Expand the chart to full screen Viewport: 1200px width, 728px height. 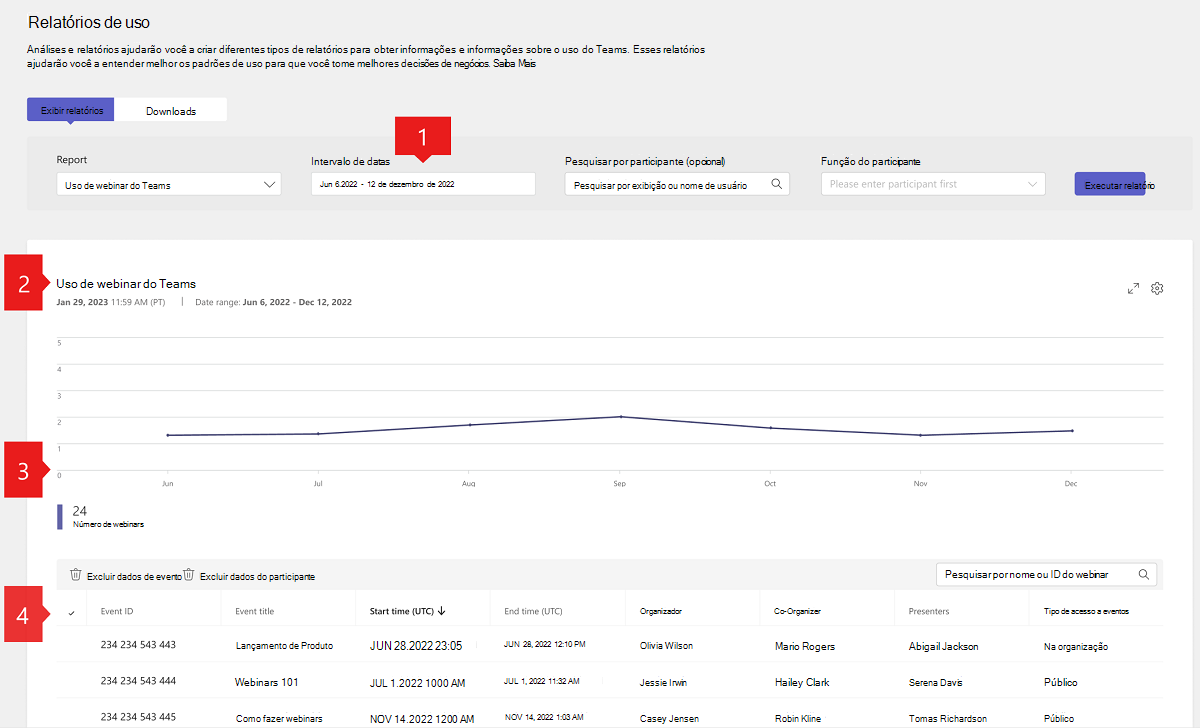click(x=1133, y=289)
